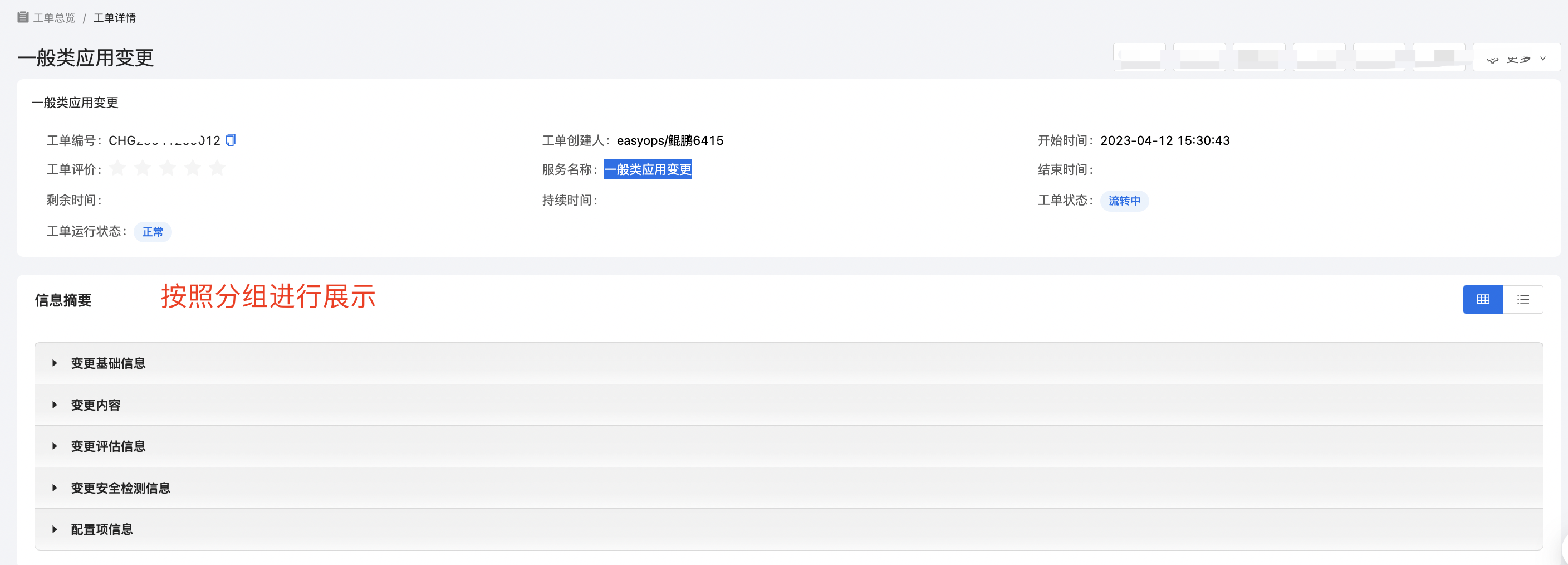
Task: Click the page title 一般类应用变更
Action: (86, 58)
